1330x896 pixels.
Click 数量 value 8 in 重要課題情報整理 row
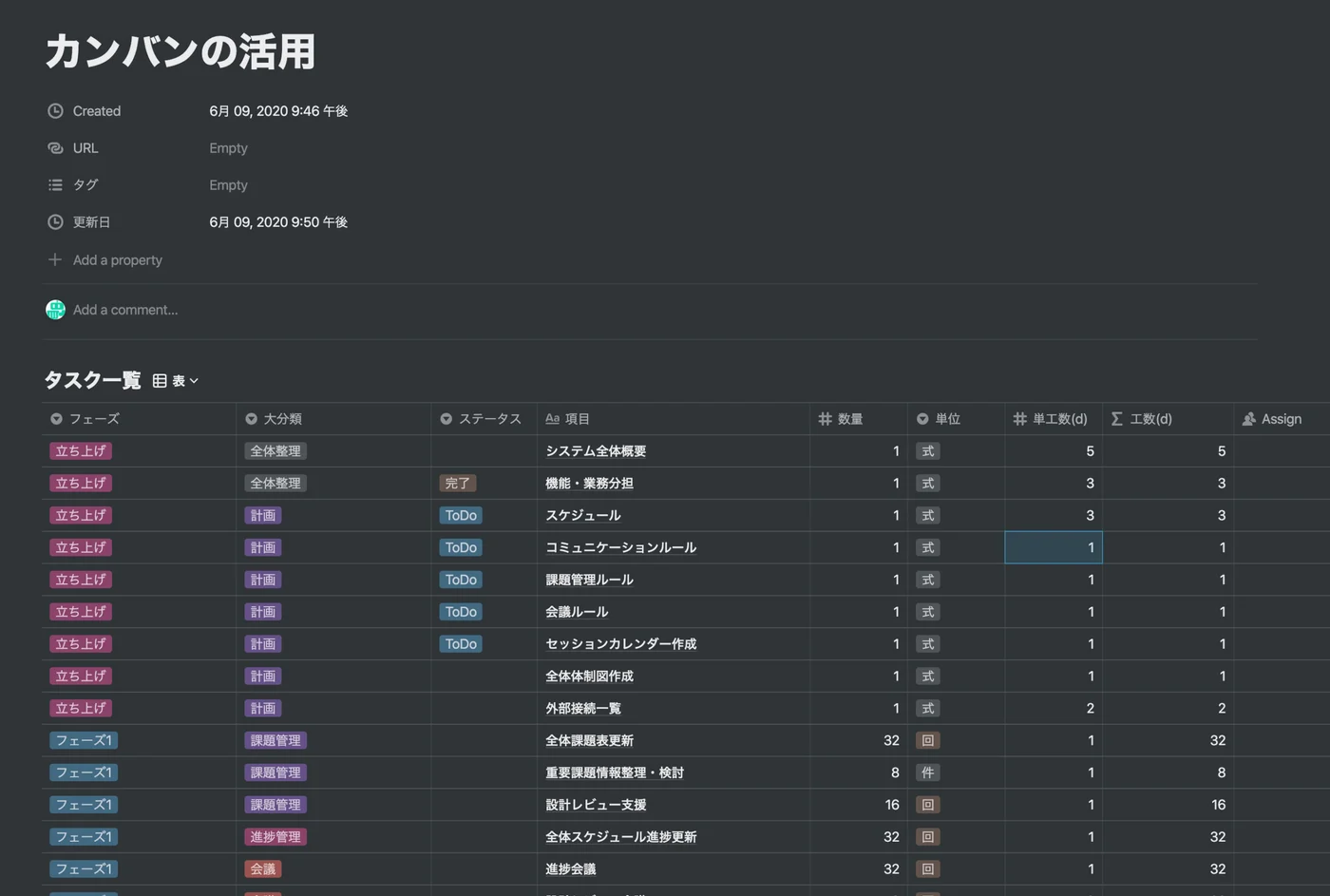(x=895, y=772)
